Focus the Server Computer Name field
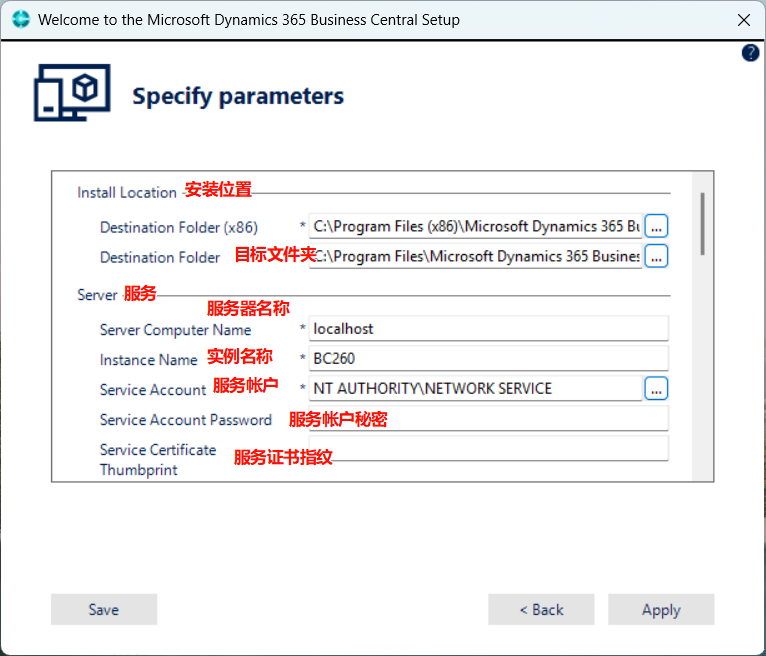 click(489, 329)
